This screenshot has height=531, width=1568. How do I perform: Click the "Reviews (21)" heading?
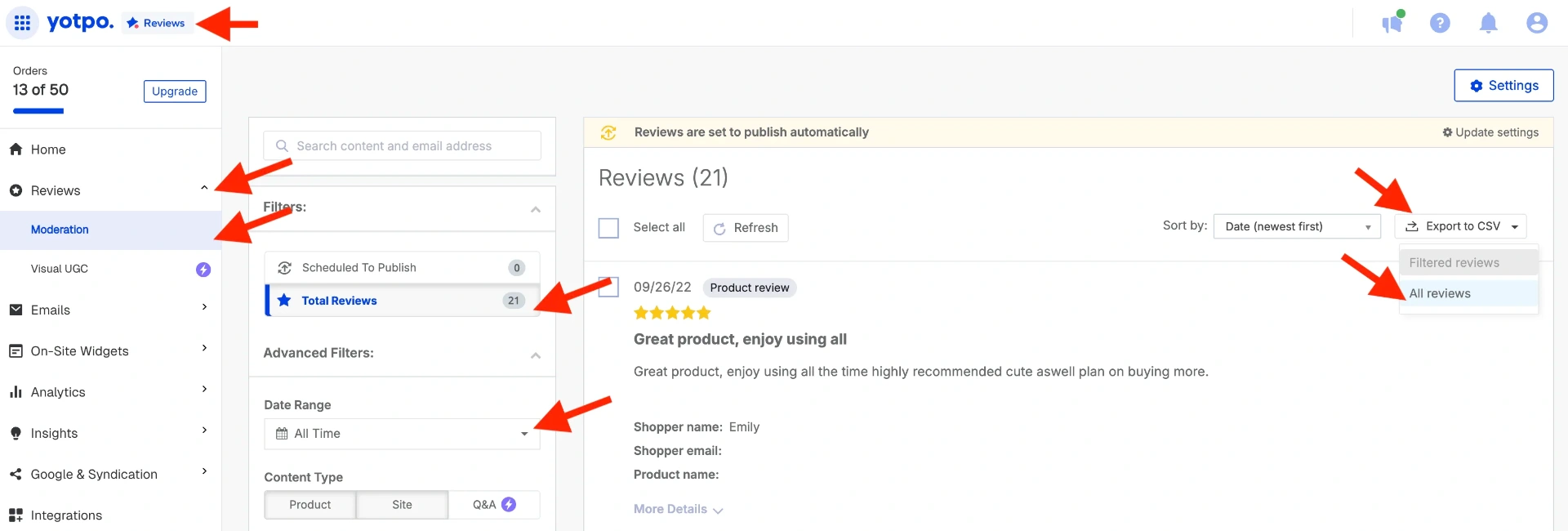[663, 178]
